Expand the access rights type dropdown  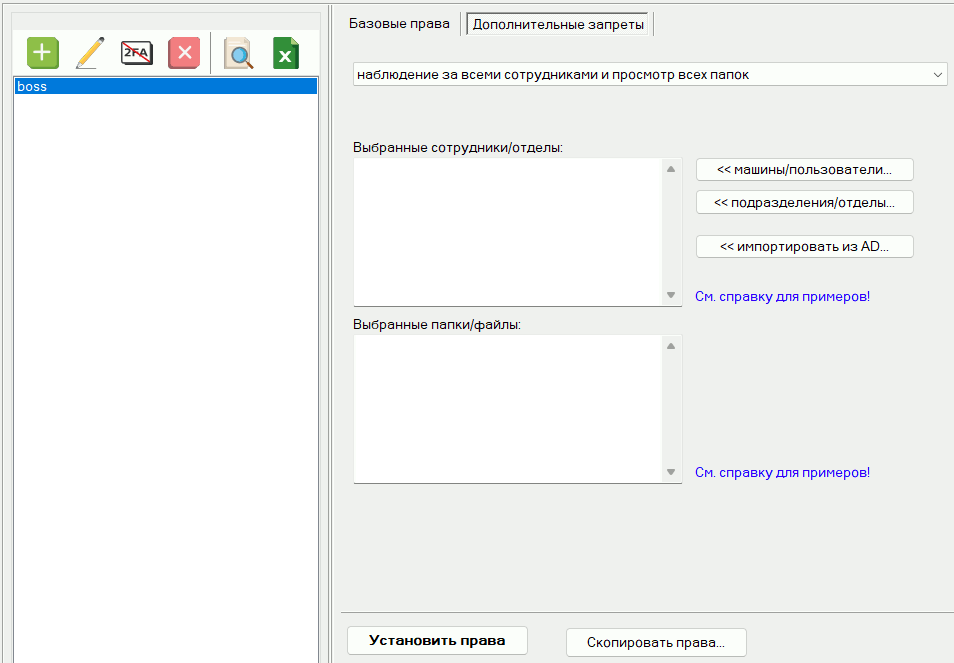(x=937, y=75)
